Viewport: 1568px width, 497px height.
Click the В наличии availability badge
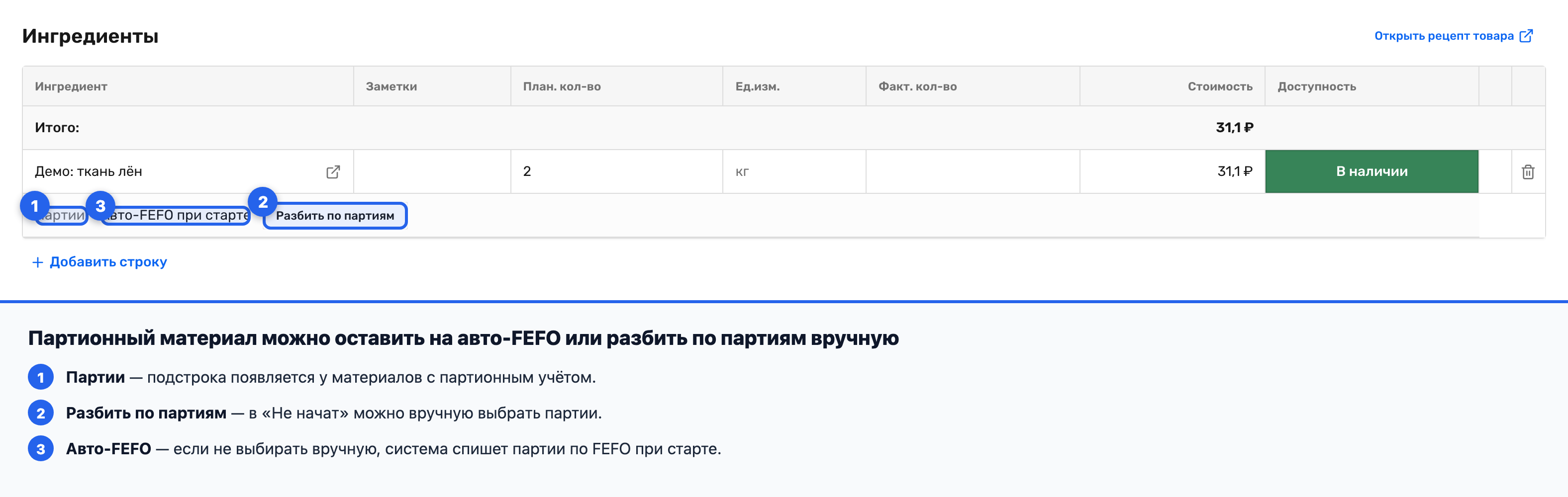[1372, 171]
